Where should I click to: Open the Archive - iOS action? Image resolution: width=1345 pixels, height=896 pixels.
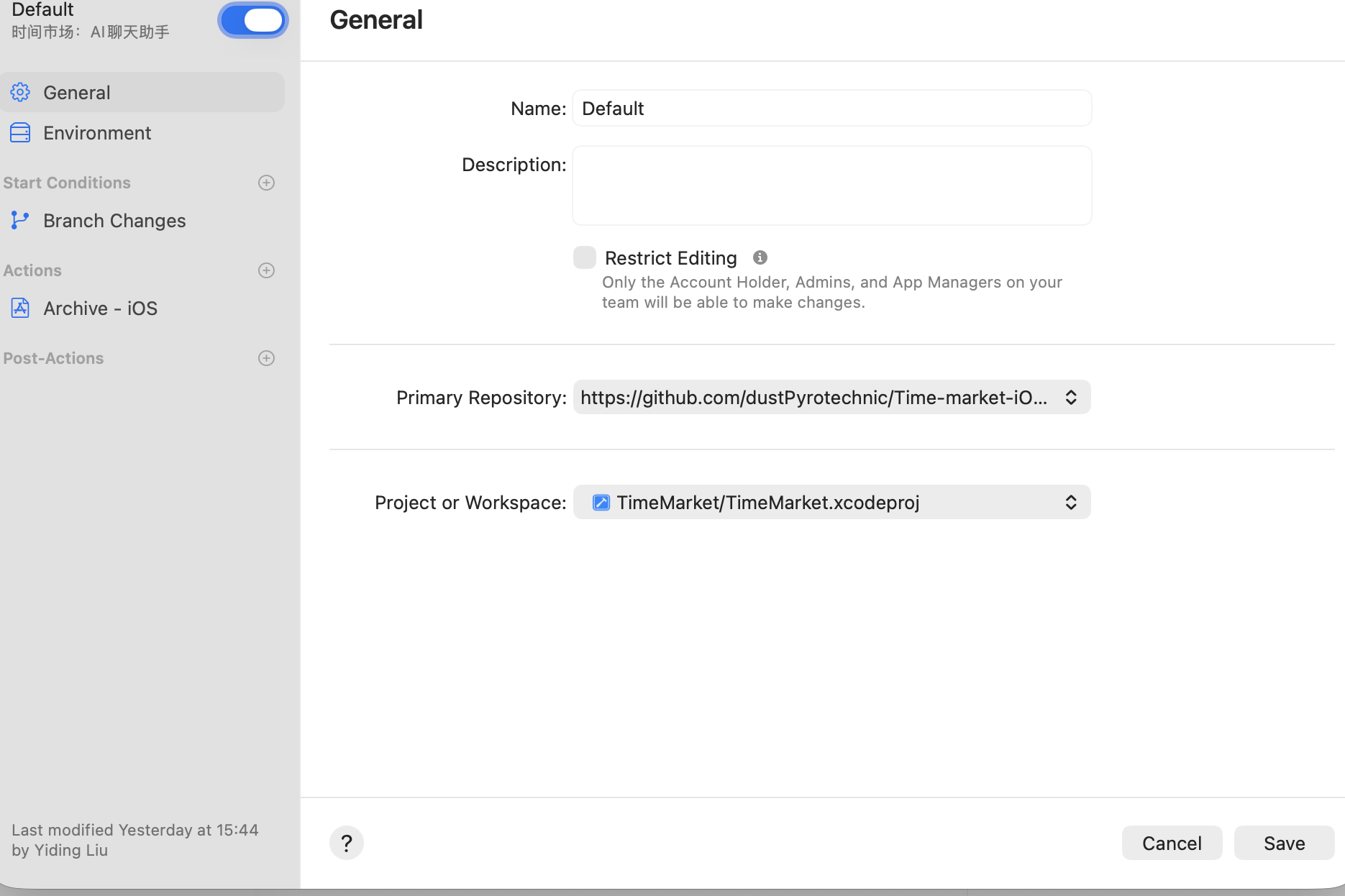click(x=142, y=308)
